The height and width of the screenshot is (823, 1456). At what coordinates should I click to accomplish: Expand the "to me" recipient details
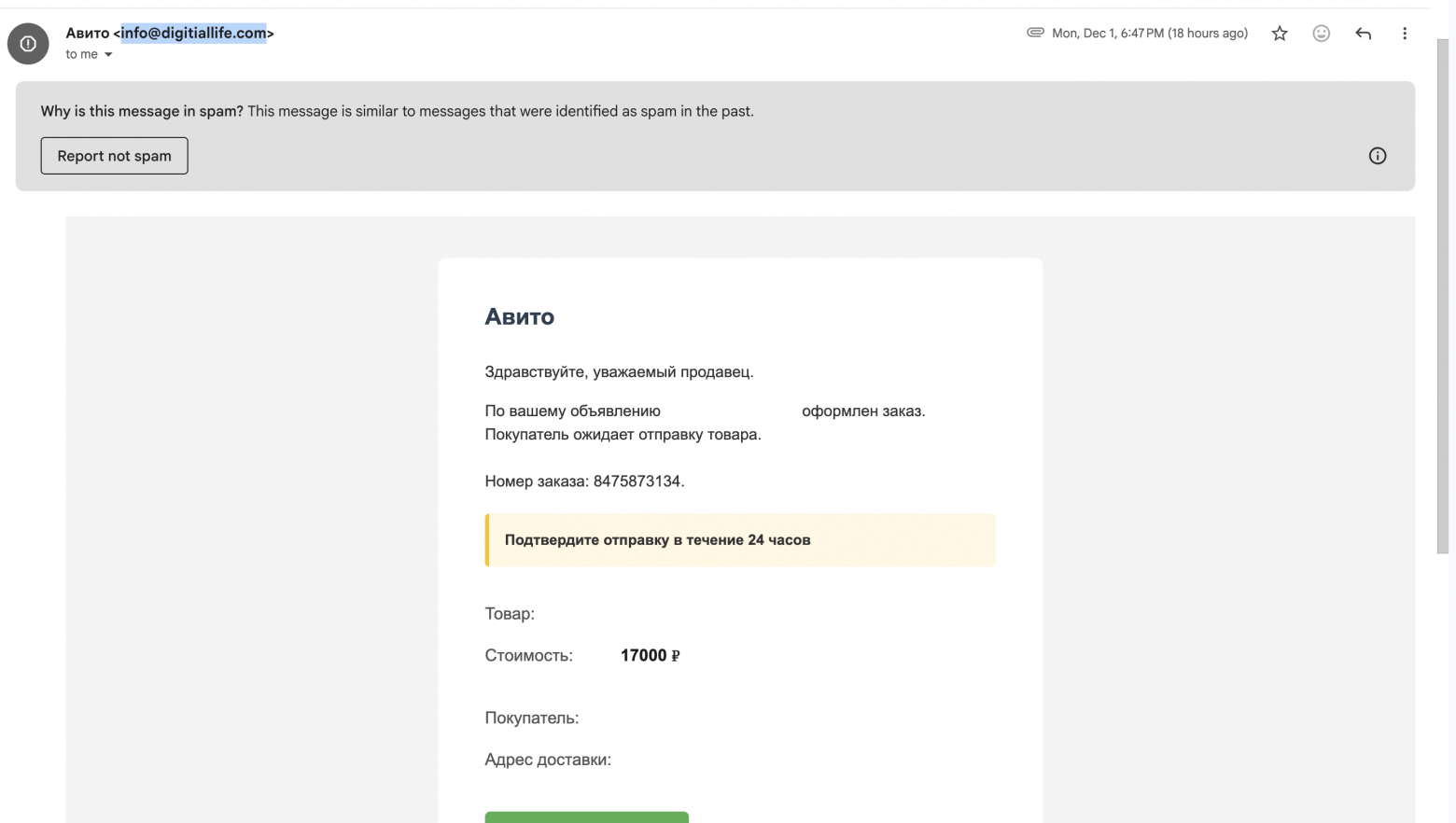[x=81, y=54]
